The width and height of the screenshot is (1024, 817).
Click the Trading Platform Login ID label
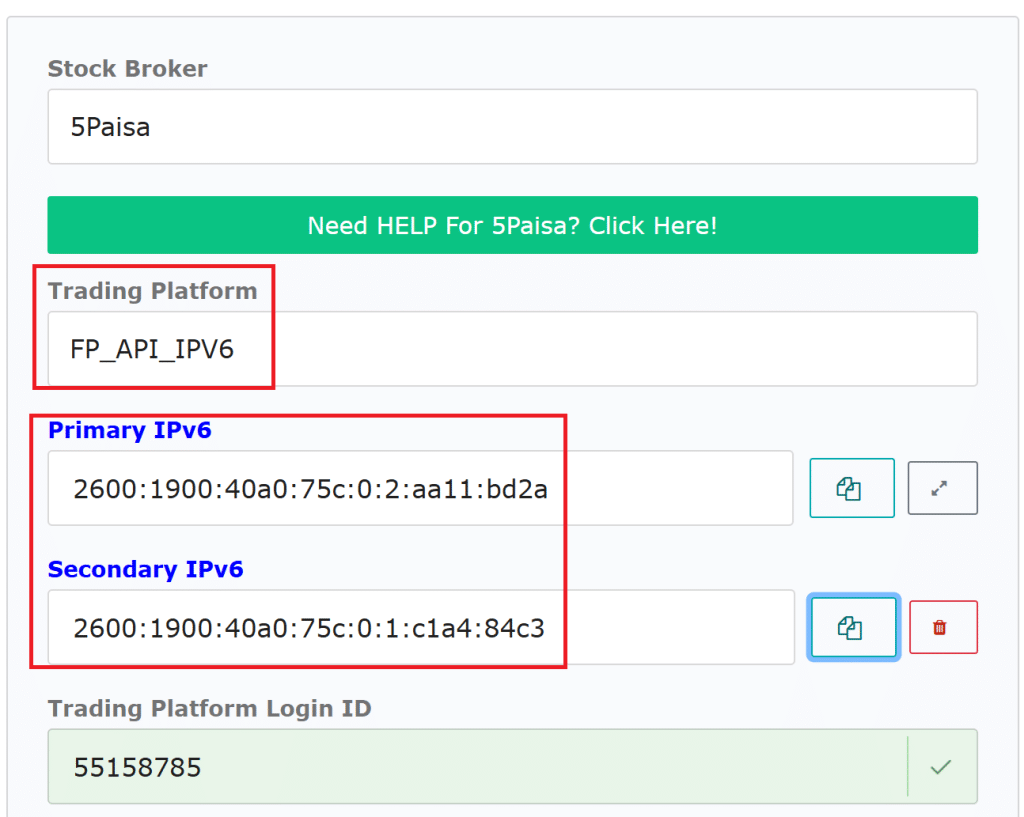(210, 709)
